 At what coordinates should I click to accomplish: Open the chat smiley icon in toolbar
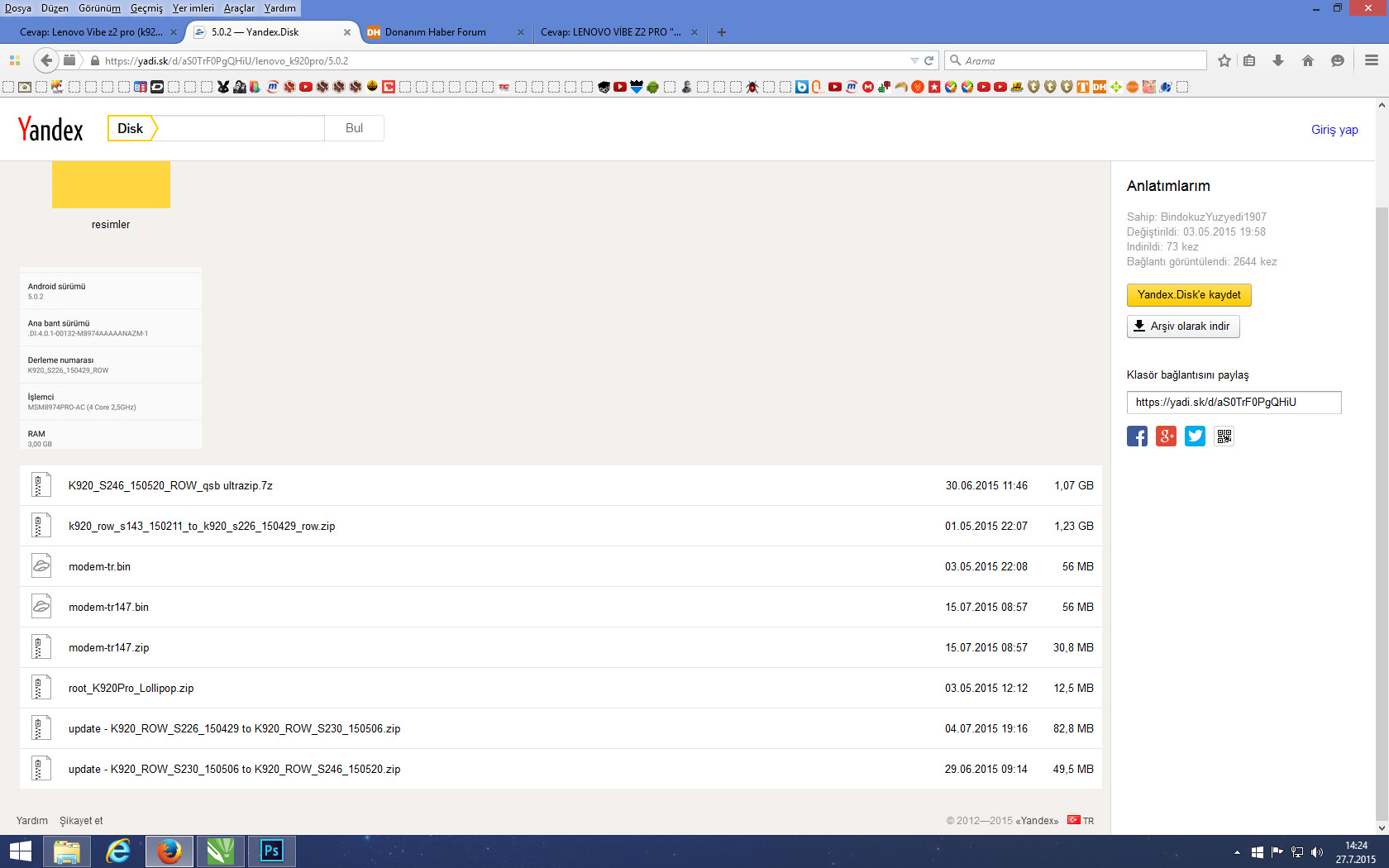pyautogui.click(x=1338, y=60)
